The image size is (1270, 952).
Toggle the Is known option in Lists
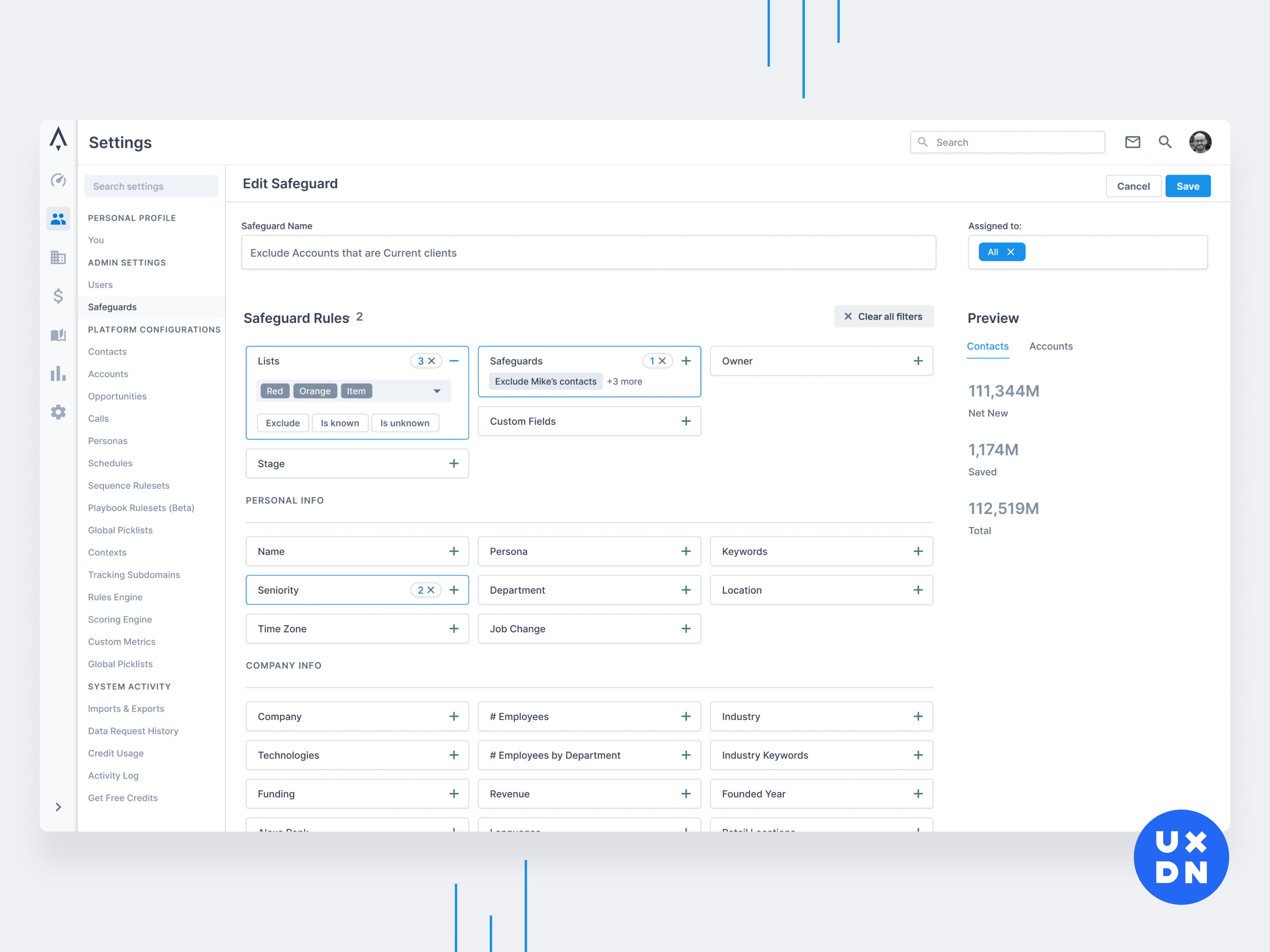pyautogui.click(x=340, y=423)
